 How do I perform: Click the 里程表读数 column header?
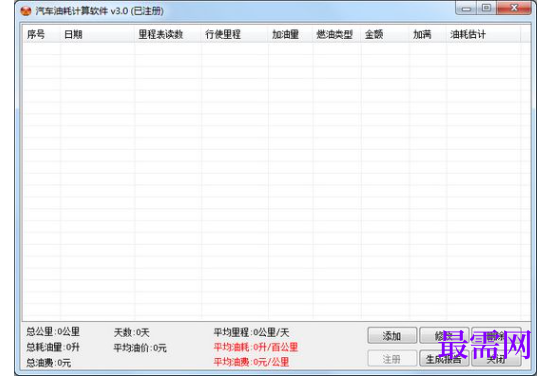(168, 34)
